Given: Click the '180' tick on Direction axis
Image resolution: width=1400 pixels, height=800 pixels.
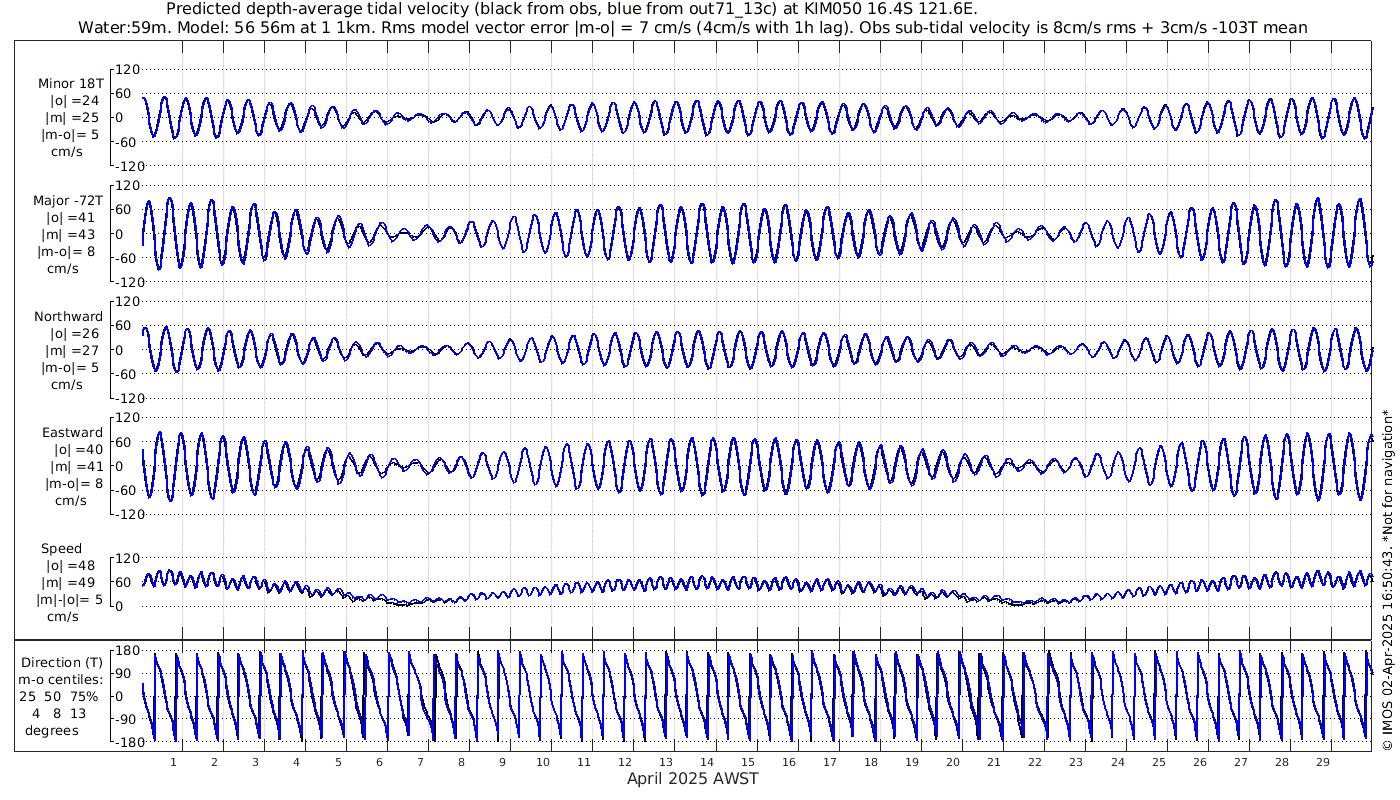Looking at the screenshot, I should (x=125, y=651).
